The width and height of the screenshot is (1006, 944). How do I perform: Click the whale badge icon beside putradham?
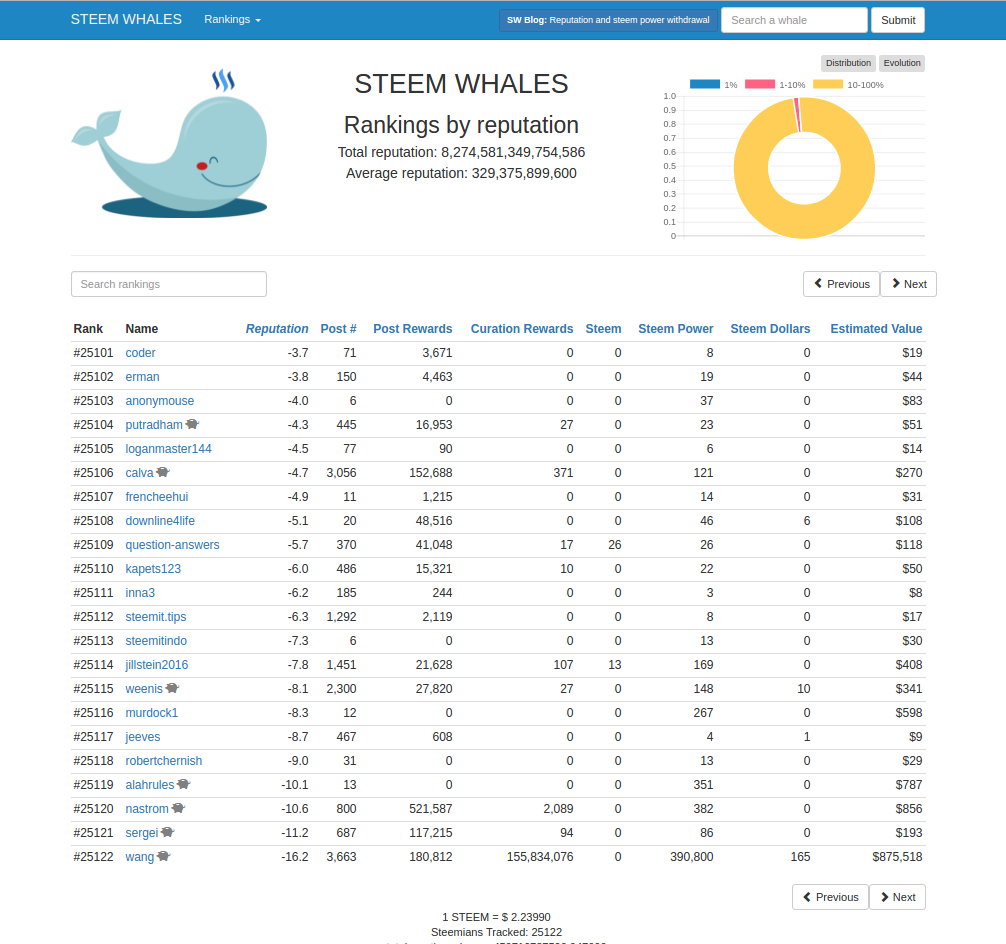pos(192,424)
